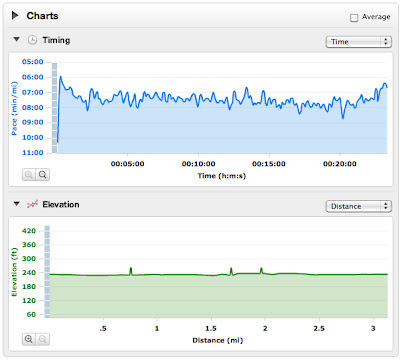Click the pace line peak at chart start
The height and width of the screenshot is (360, 400).
pos(60,77)
